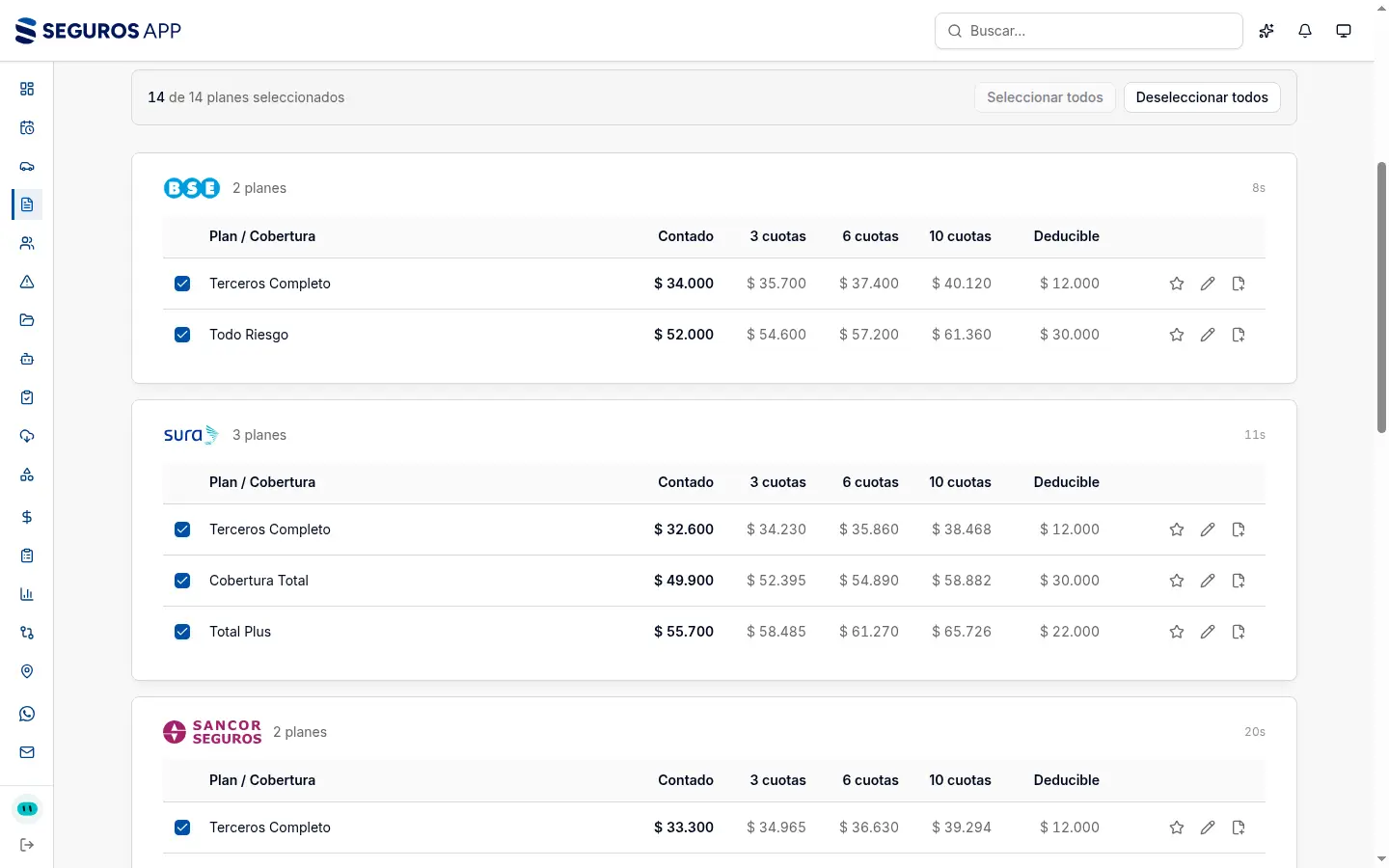
Task: Click Sura Total Plus deducible $ 22.000
Action: tap(1070, 632)
